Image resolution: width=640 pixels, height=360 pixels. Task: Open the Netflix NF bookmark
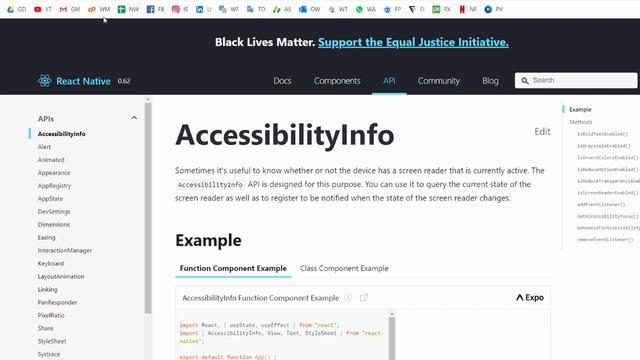(462, 9)
